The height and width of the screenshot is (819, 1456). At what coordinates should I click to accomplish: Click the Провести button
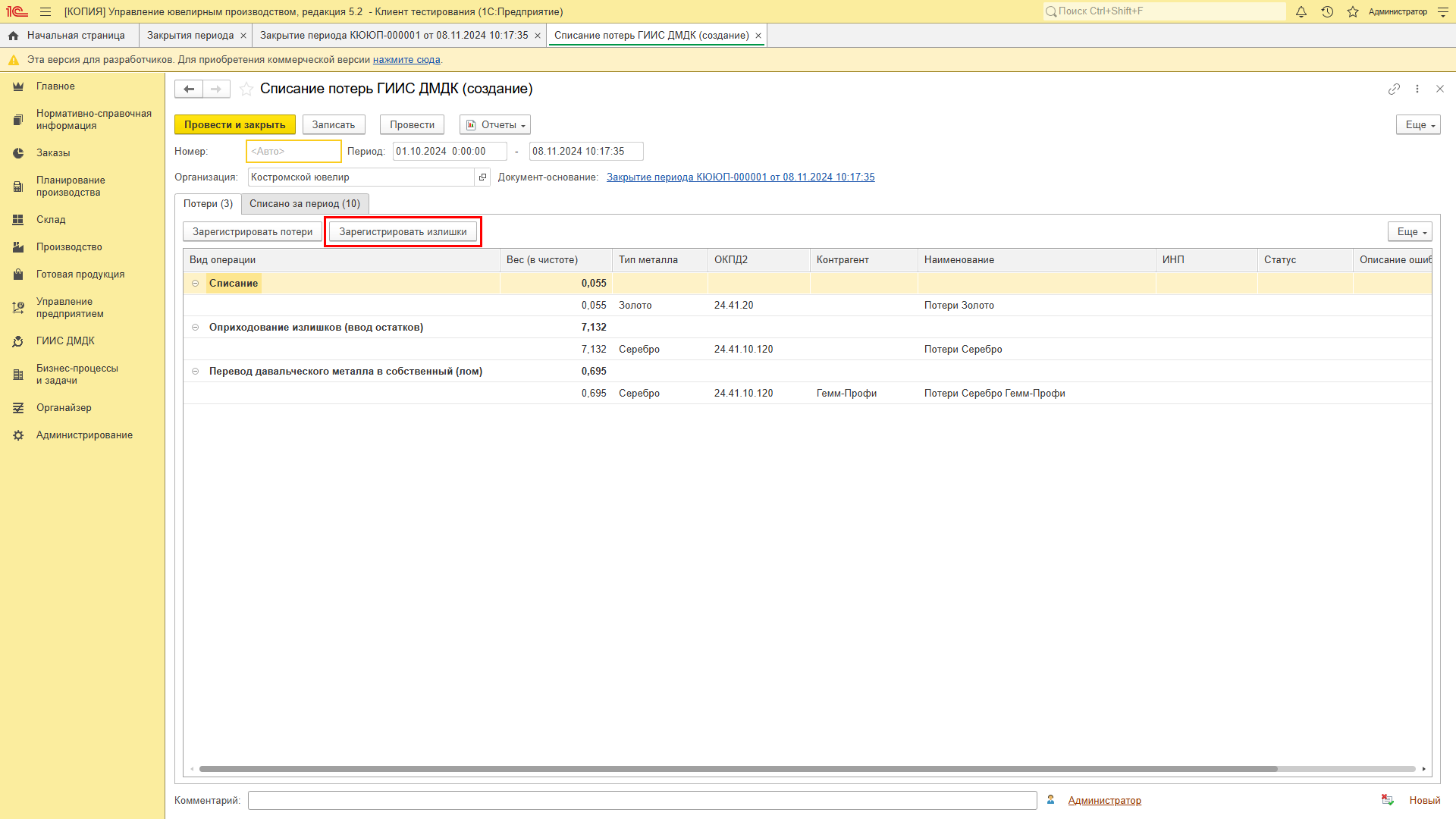[x=413, y=125]
